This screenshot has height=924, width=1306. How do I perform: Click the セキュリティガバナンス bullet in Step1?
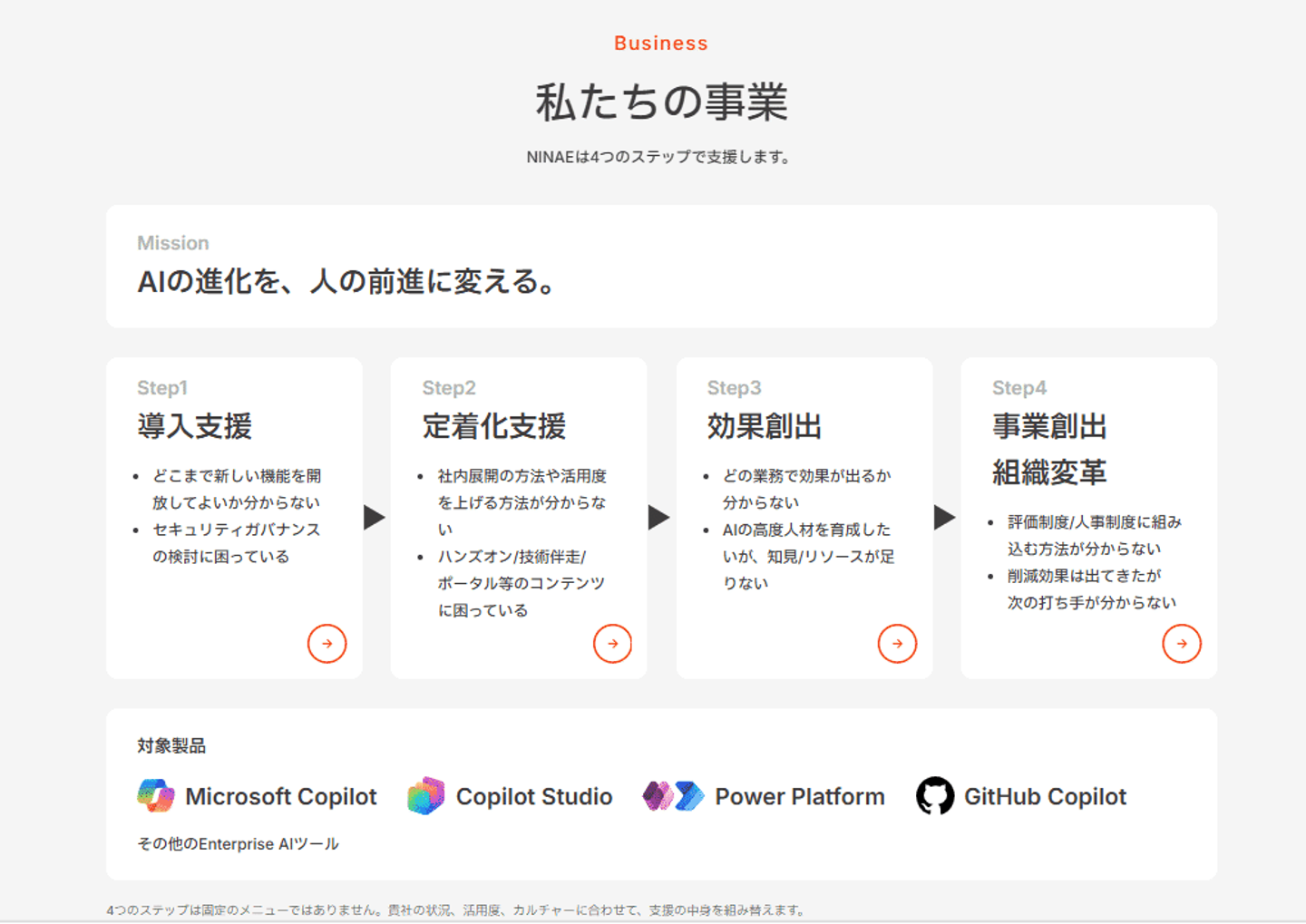point(236,542)
